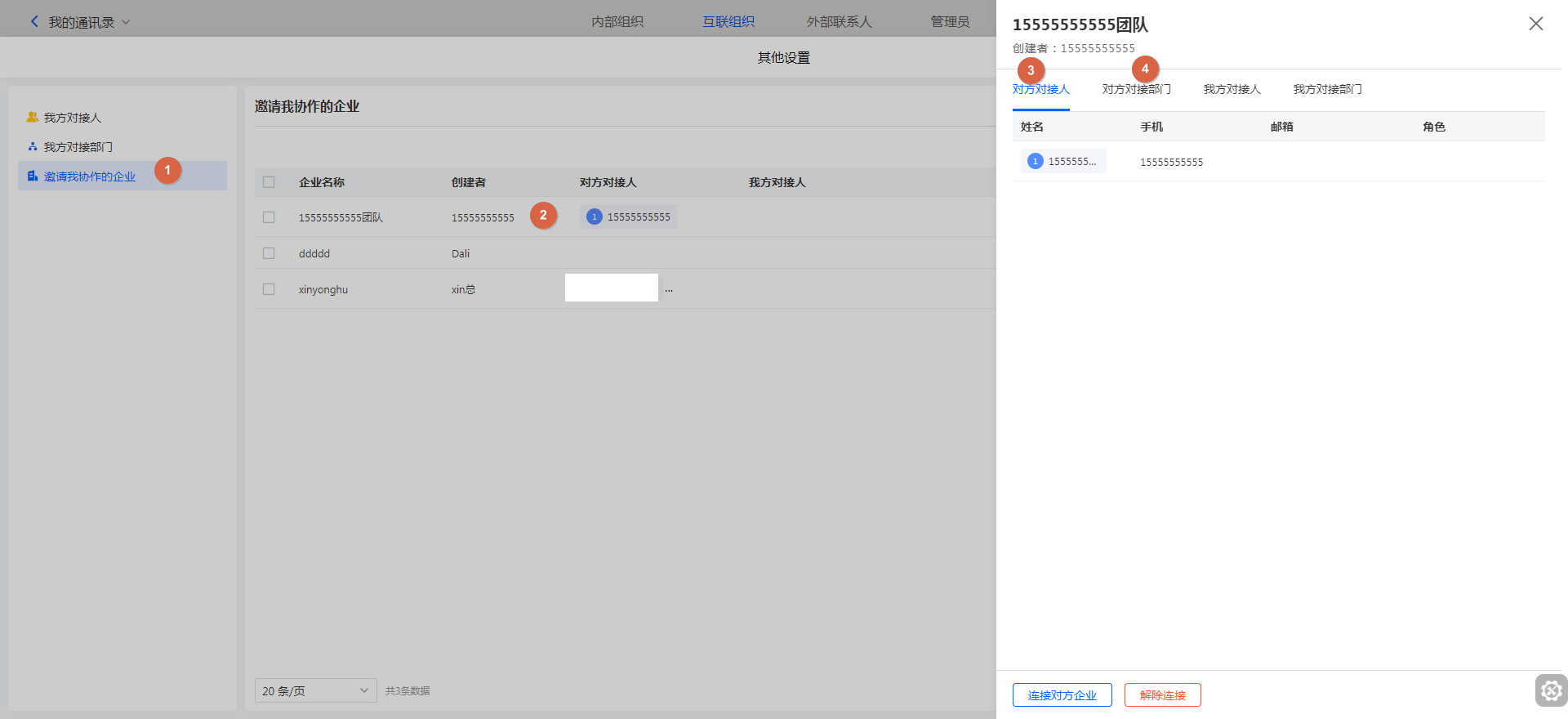The image size is (1568, 719).
Task: Open the settings gear at bottom right
Action: (x=1551, y=690)
